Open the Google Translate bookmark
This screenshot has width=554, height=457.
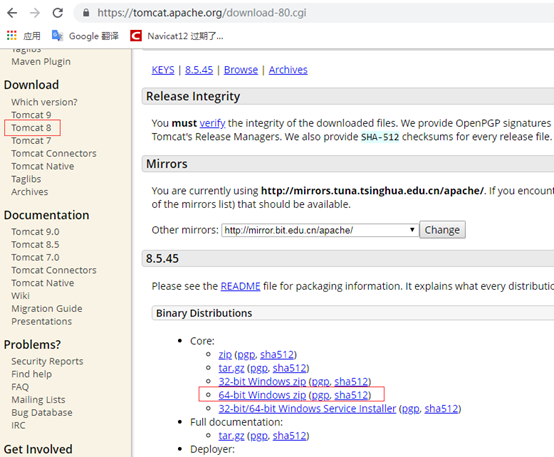(85, 36)
